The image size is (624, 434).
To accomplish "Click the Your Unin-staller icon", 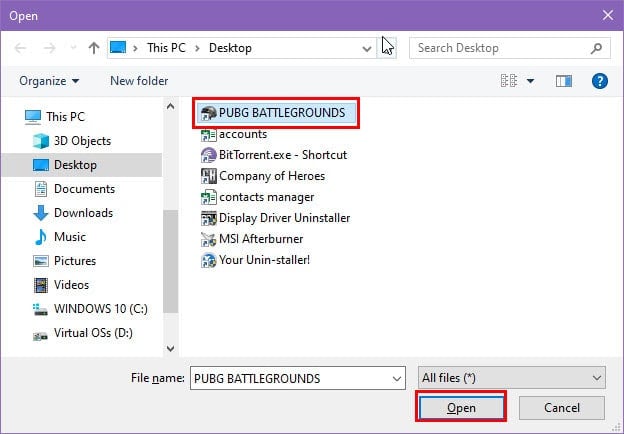I will [x=209, y=261].
